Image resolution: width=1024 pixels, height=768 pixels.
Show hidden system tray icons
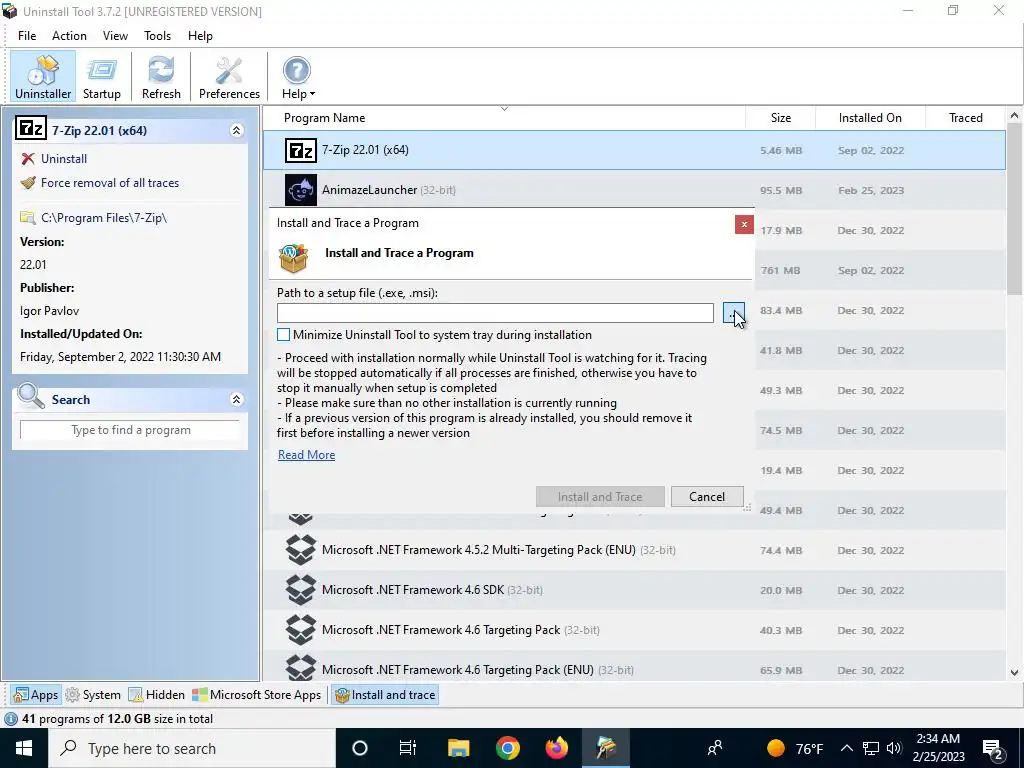(846, 748)
